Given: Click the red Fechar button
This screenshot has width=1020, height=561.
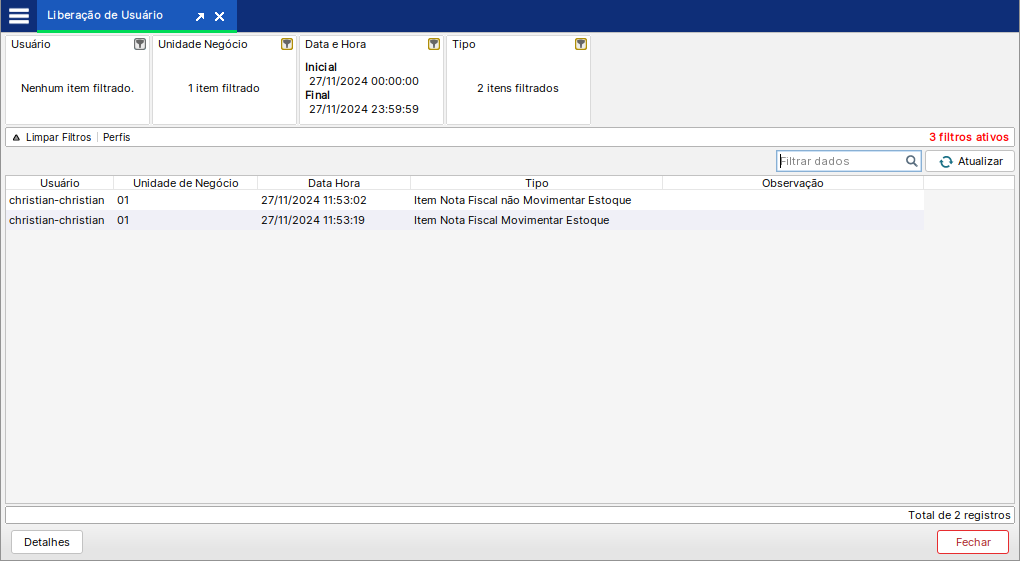Looking at the screenshot, I should coord(972,542).
